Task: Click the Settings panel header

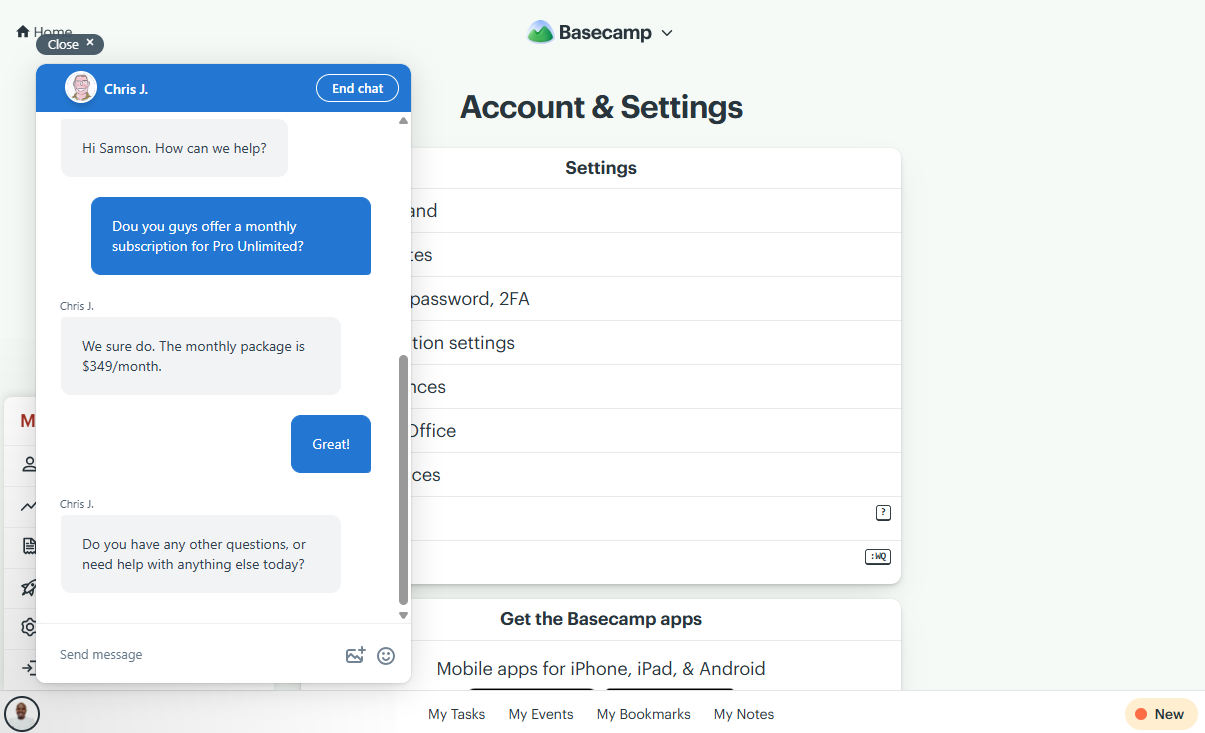Action: [601, 168]
